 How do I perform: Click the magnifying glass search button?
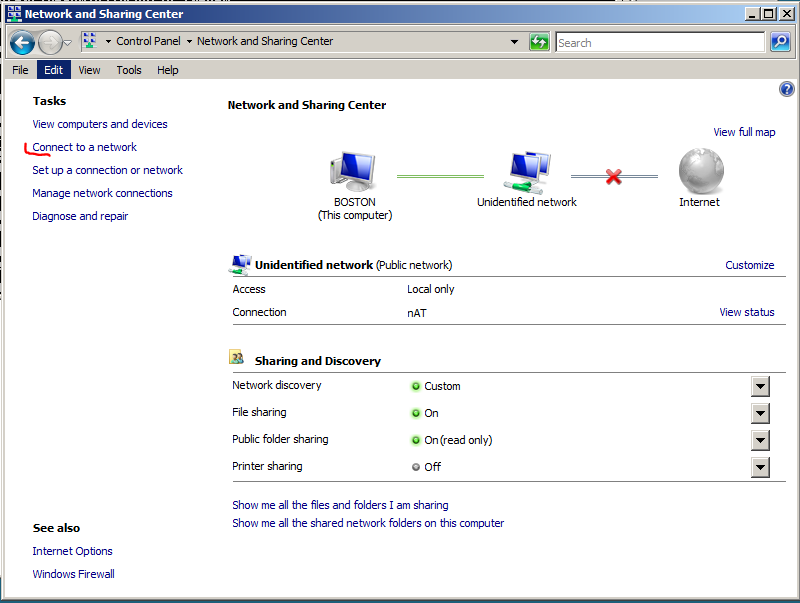tap(780, 42)
